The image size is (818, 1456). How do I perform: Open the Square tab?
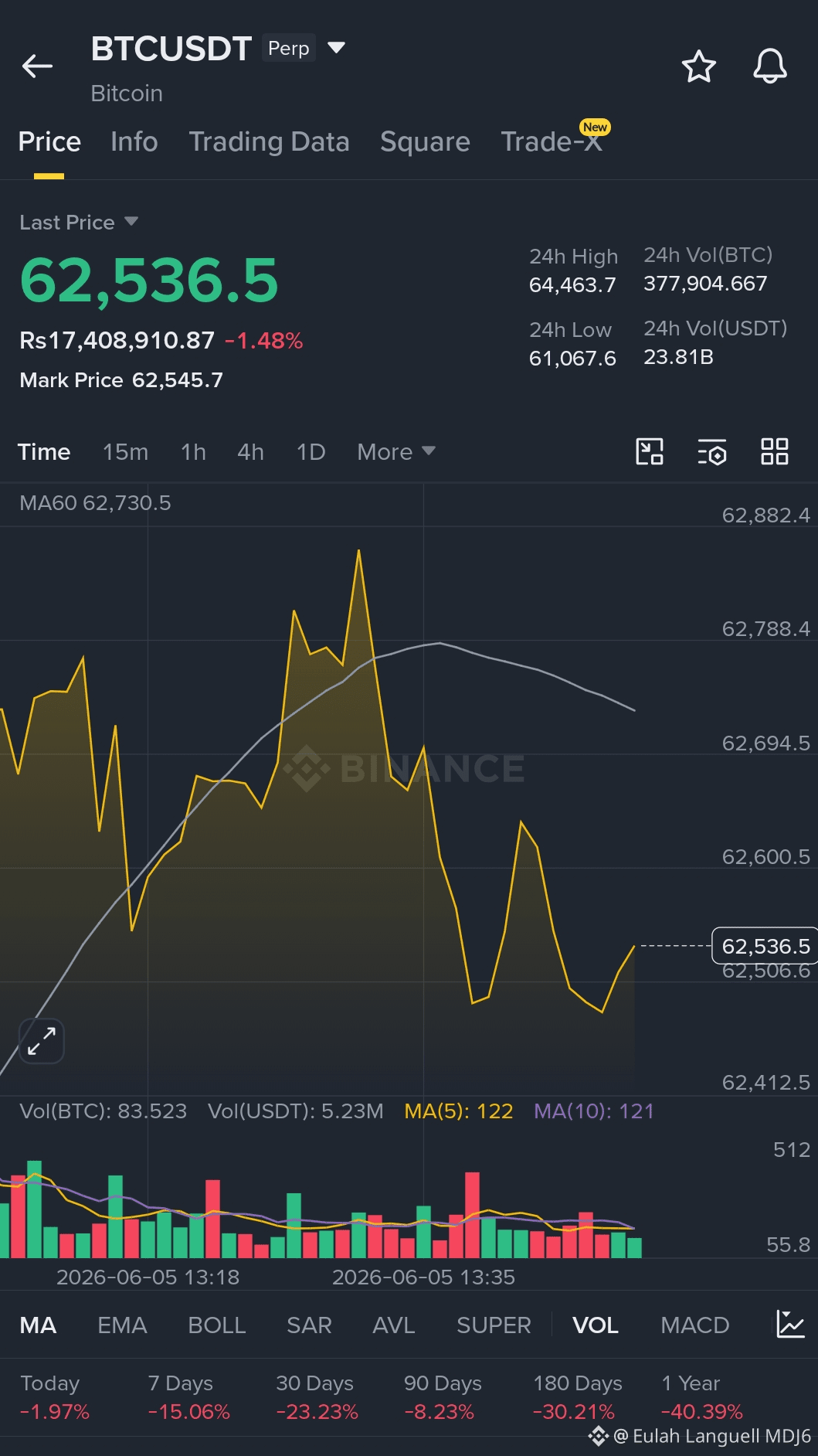[x=425, y=141]
